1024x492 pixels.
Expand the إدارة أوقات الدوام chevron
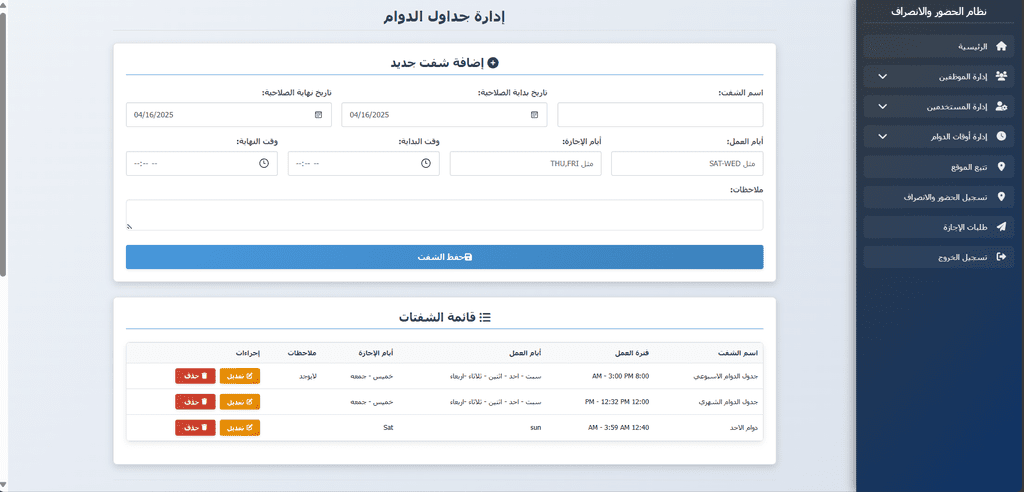882,137
